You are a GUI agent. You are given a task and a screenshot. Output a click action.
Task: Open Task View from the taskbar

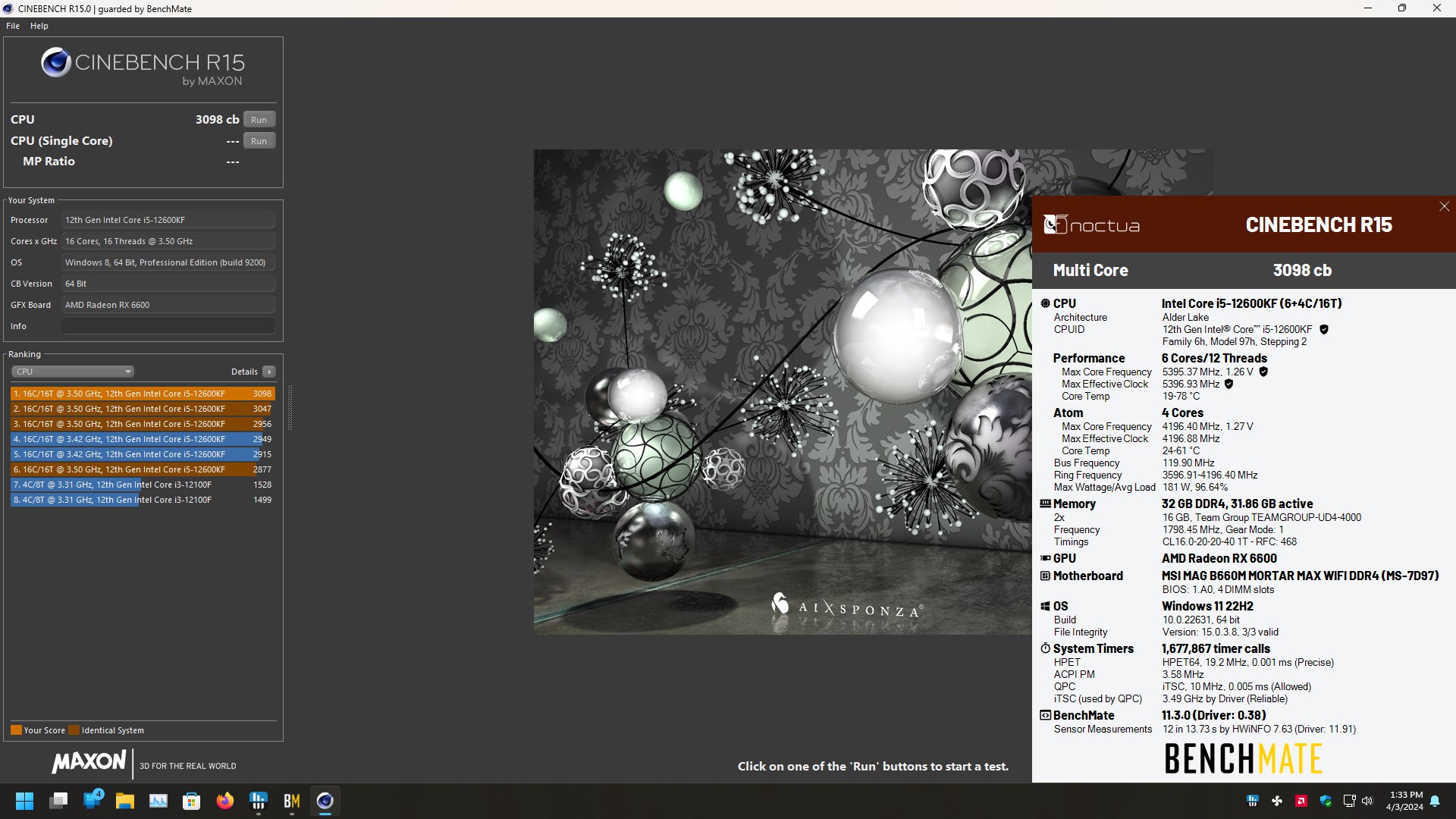[x=58, y=801]
